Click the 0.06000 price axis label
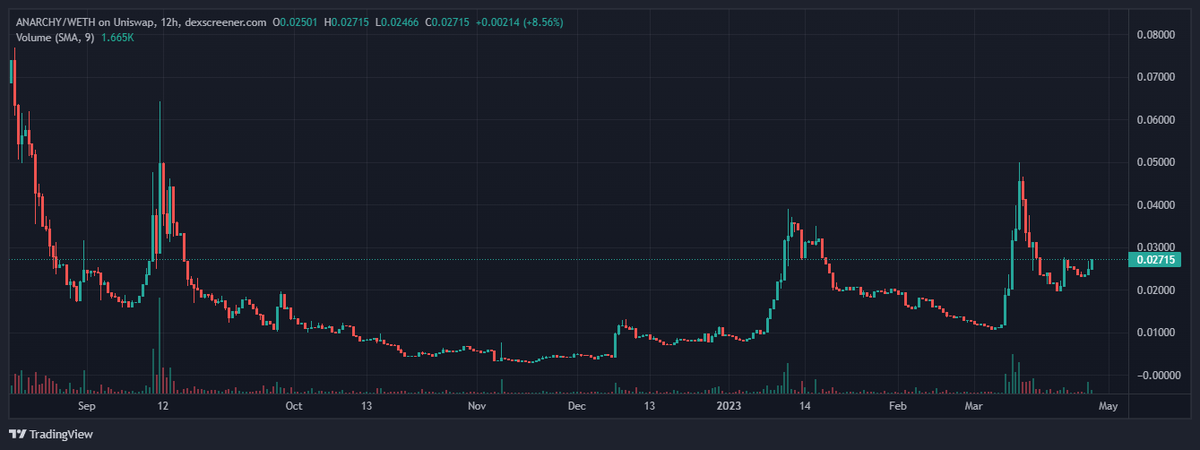The image size is (1200, 450). pos(1155,120)
